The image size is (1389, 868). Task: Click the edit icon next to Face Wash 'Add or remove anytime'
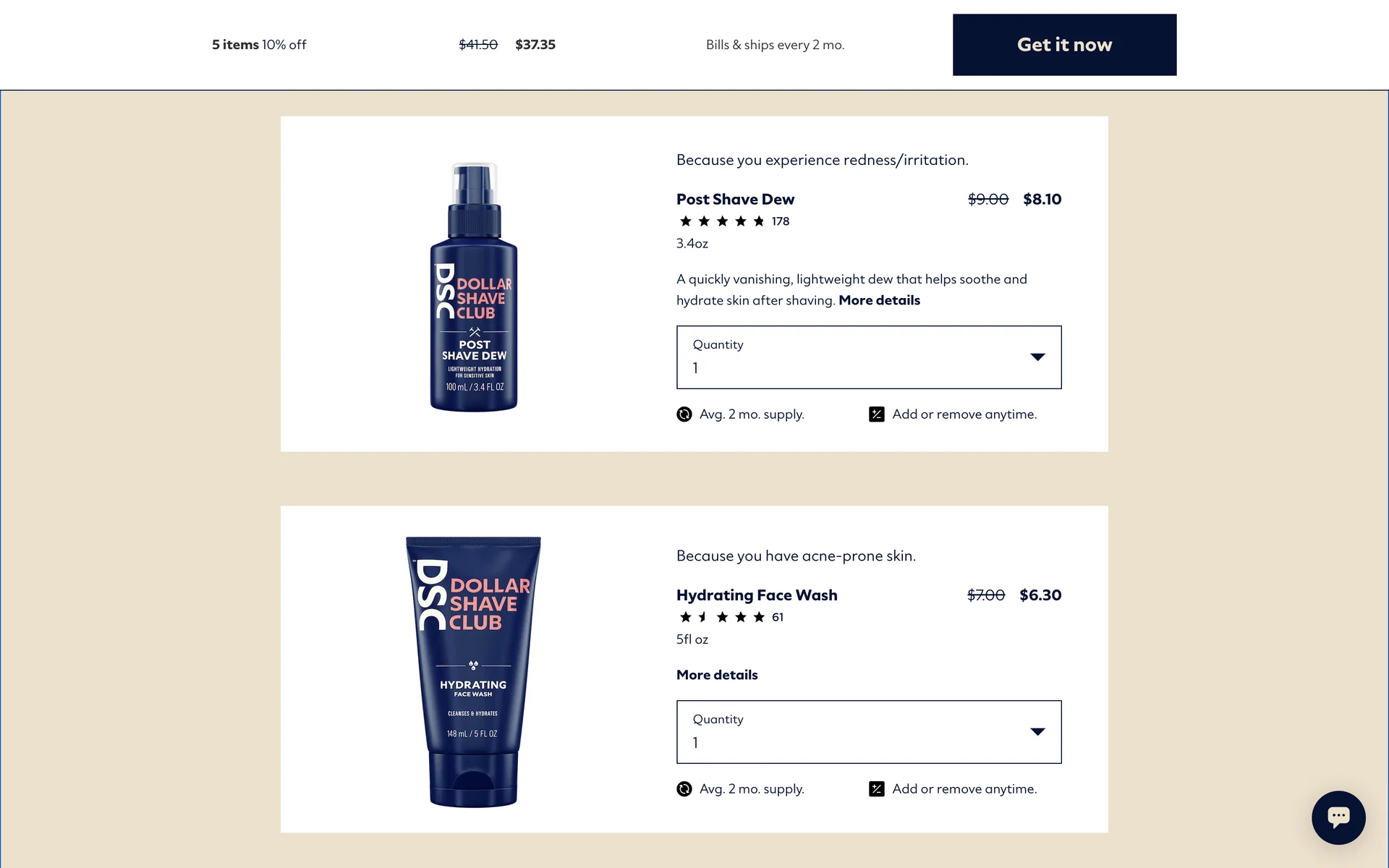[x=876, y=789]
